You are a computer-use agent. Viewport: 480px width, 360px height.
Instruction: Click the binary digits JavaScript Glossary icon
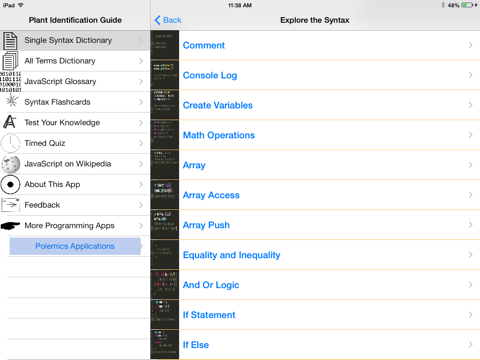[10, 82]
